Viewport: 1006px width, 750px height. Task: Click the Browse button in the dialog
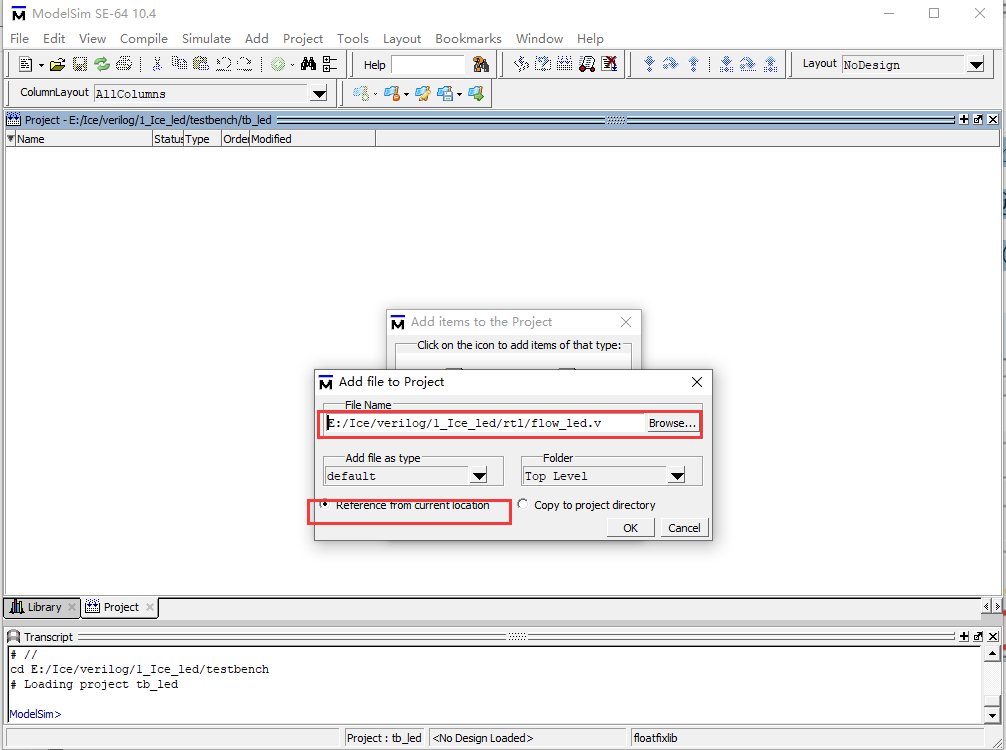coord(671,423)
